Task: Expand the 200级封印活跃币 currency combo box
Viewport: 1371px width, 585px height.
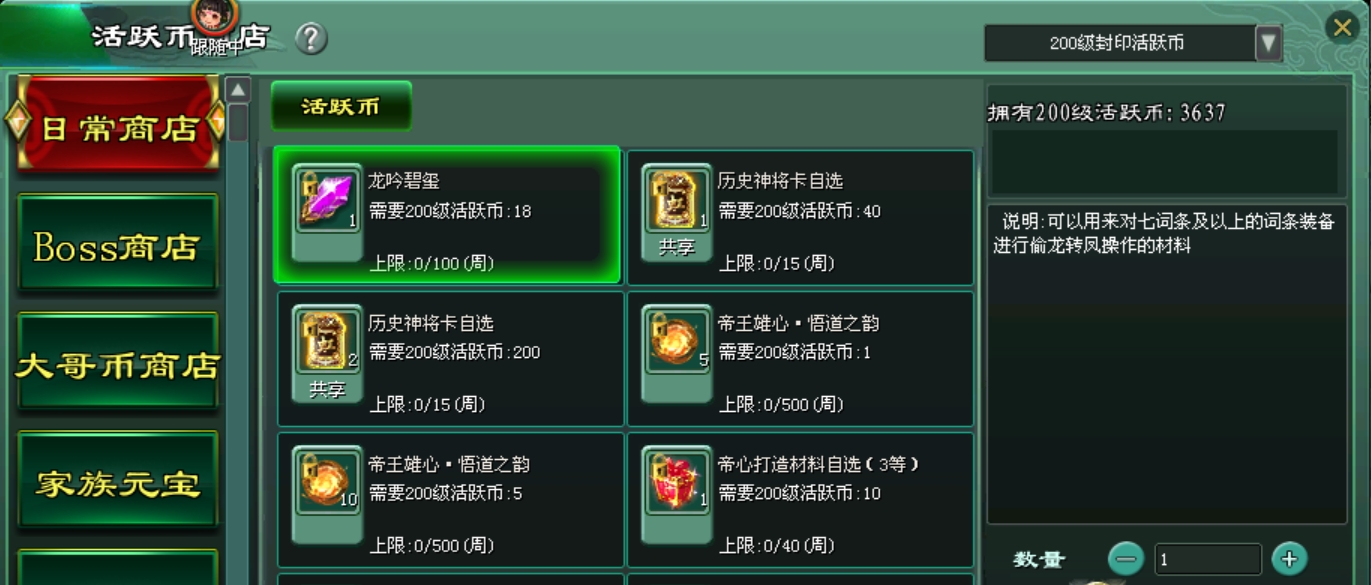Action: click(x=1133, y=43)
